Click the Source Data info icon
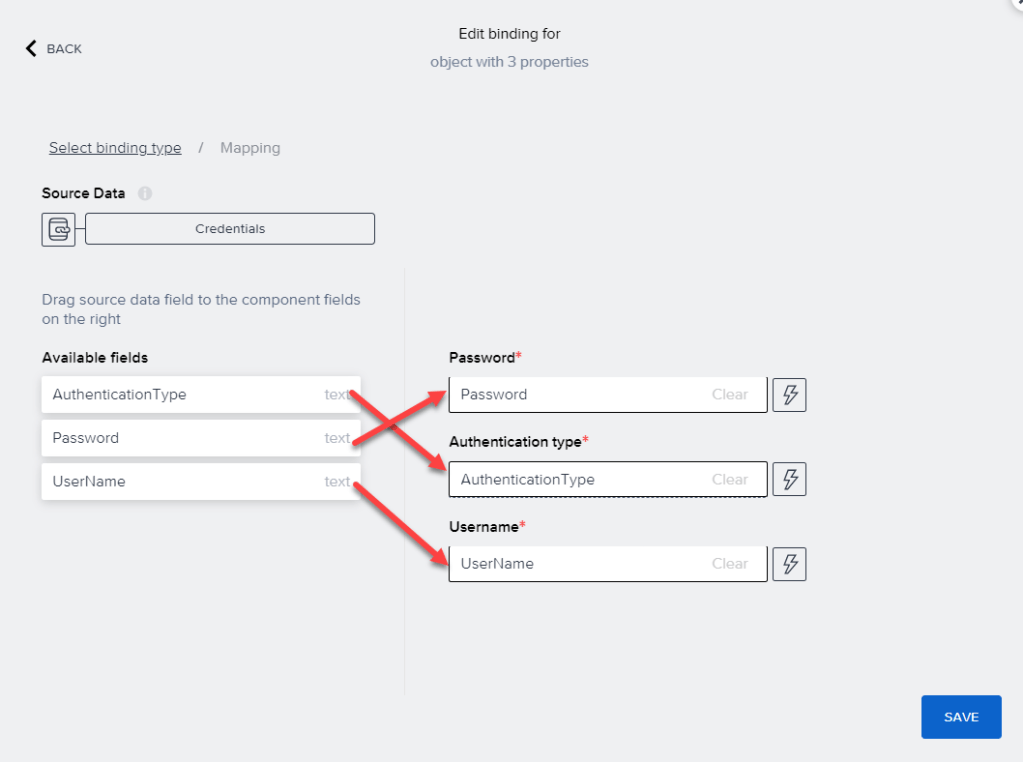Viewport: 1023px width, 762px height. [145, 193]
